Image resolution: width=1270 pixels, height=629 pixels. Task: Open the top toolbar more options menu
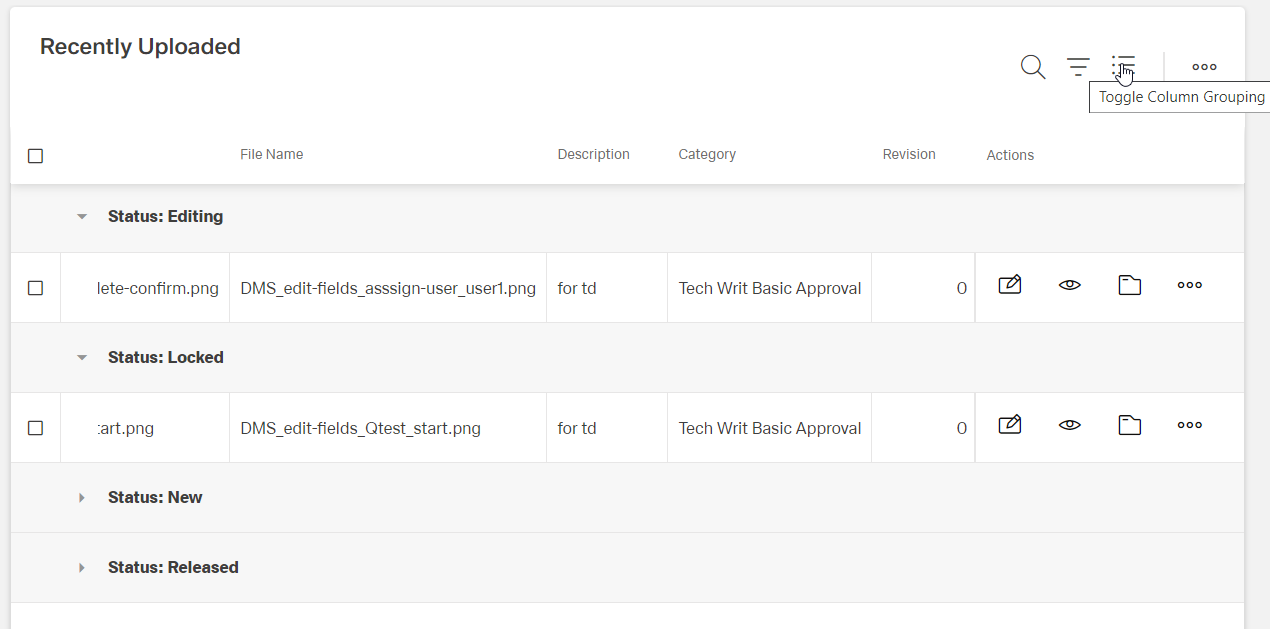(1204, 67)
